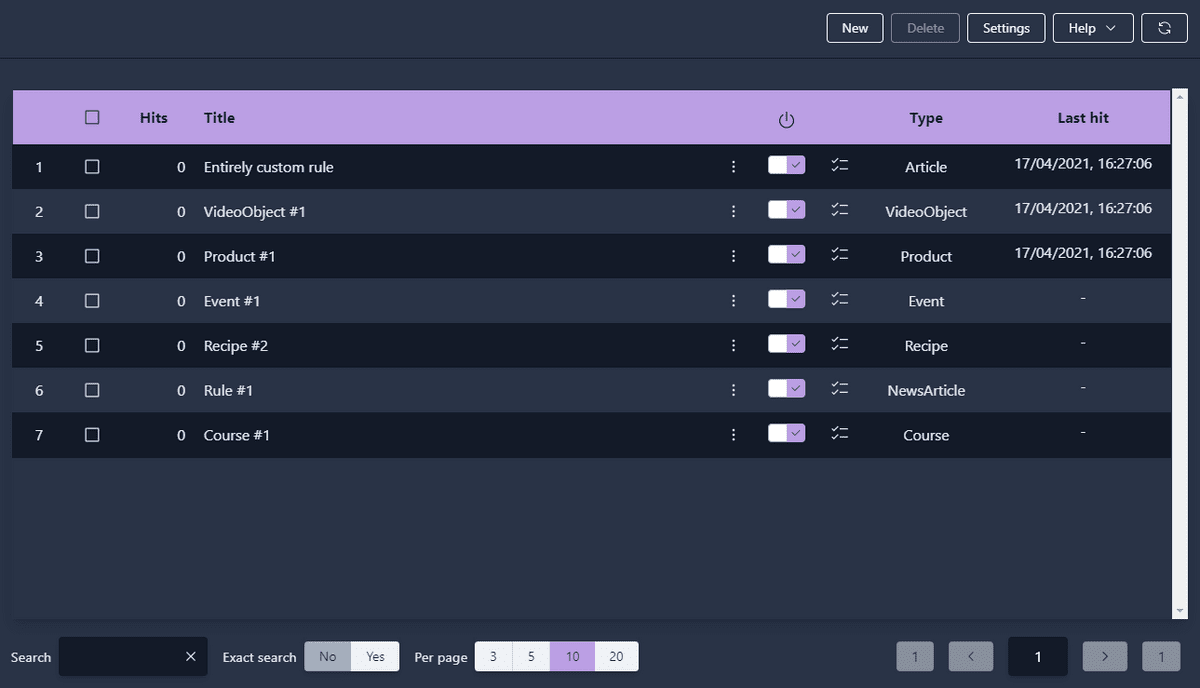The image size is (1200, 688).
Task: Click the greyed-out Delete button
Action: (925, 28)
